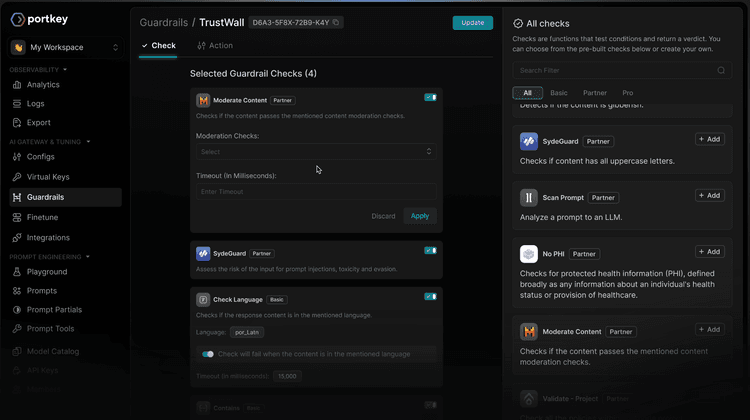Select Guardrails in the sidebar
Screen dimensions: 750x420
point(66,197)
